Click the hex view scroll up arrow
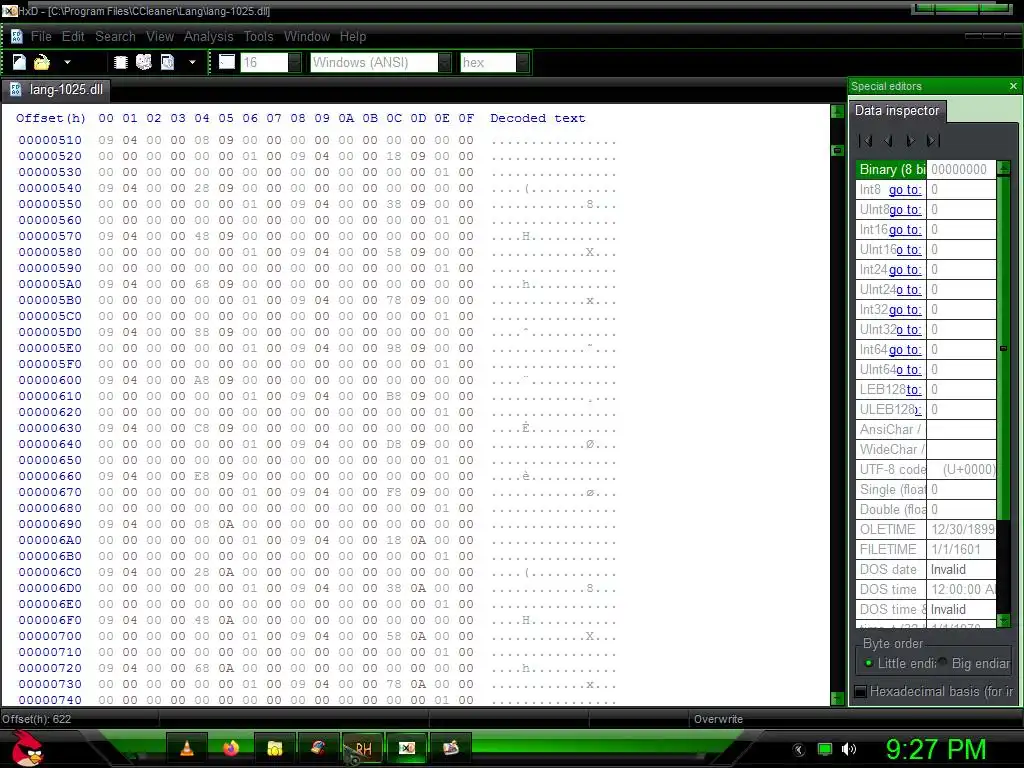This screenshot has height=768, width=1024. click(837, 111)
